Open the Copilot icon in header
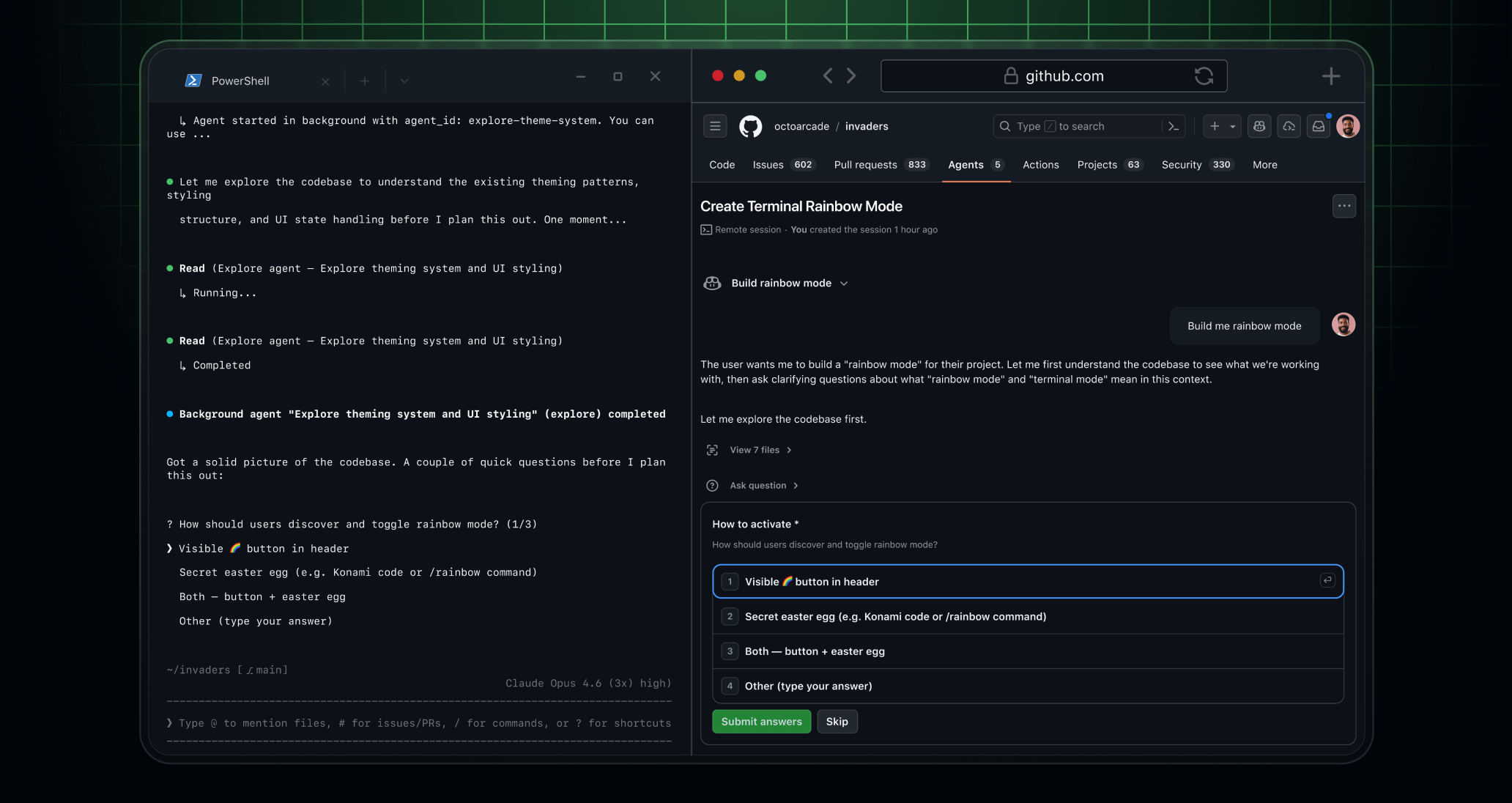The width and height of the screenshot is (1512, 803). [x=1259, y=126]
